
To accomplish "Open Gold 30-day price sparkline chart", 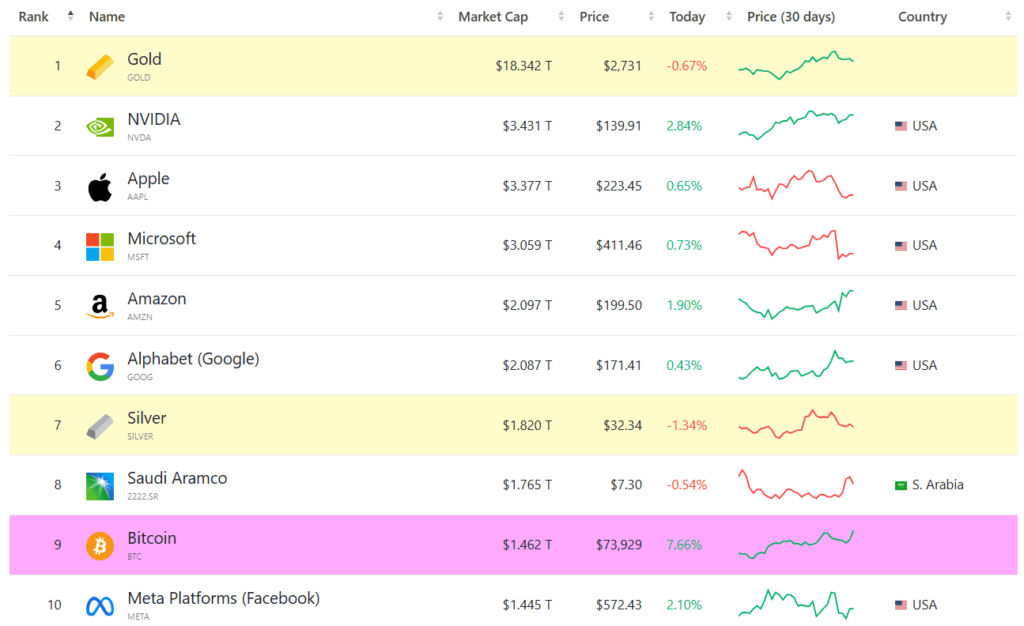I will click(796, 65).
